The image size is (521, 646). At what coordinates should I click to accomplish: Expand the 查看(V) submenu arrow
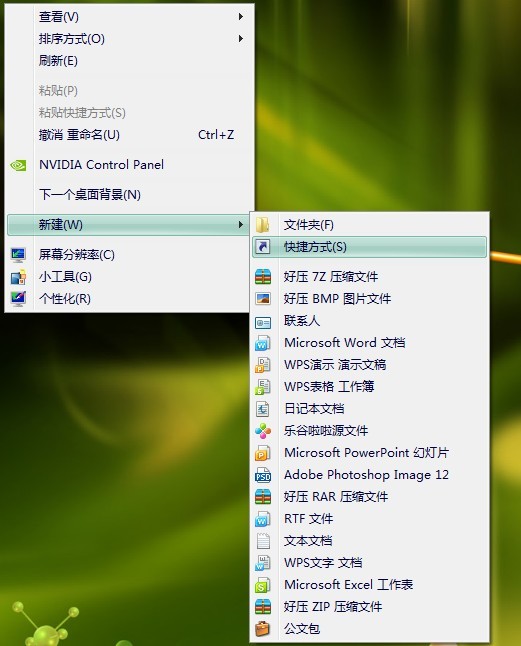(x=241, y=16)
